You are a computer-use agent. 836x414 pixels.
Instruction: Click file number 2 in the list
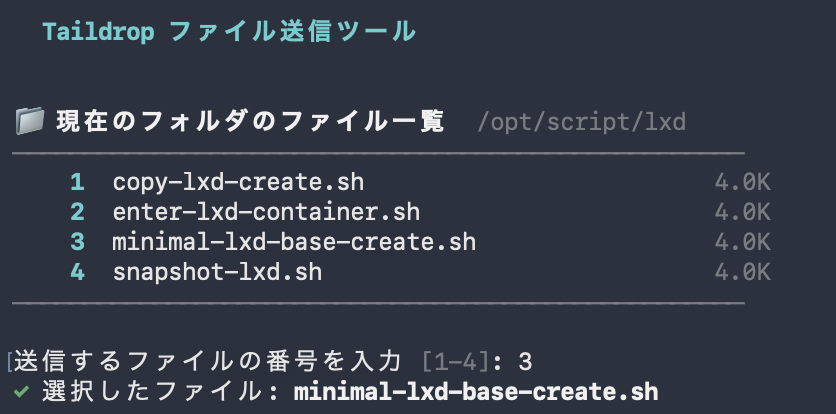coord(77,212)
